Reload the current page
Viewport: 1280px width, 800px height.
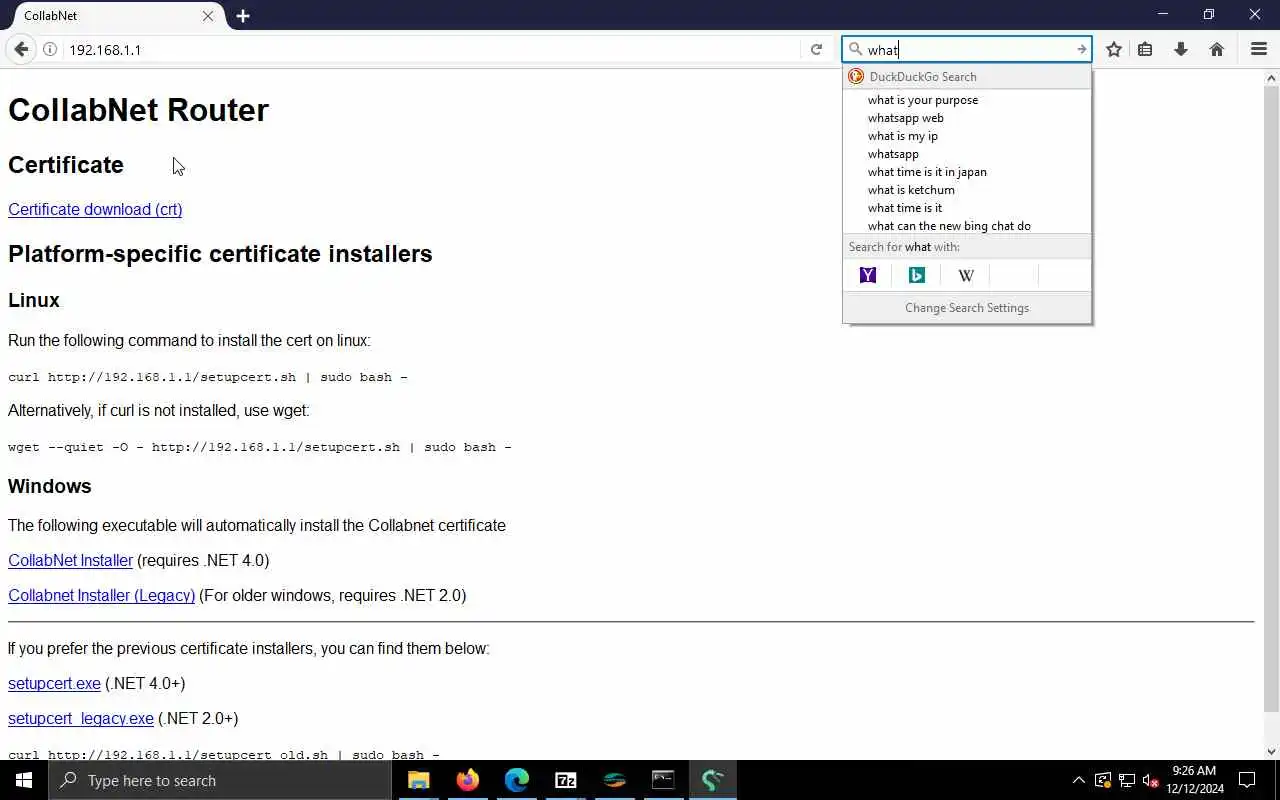tap(816, 49)
